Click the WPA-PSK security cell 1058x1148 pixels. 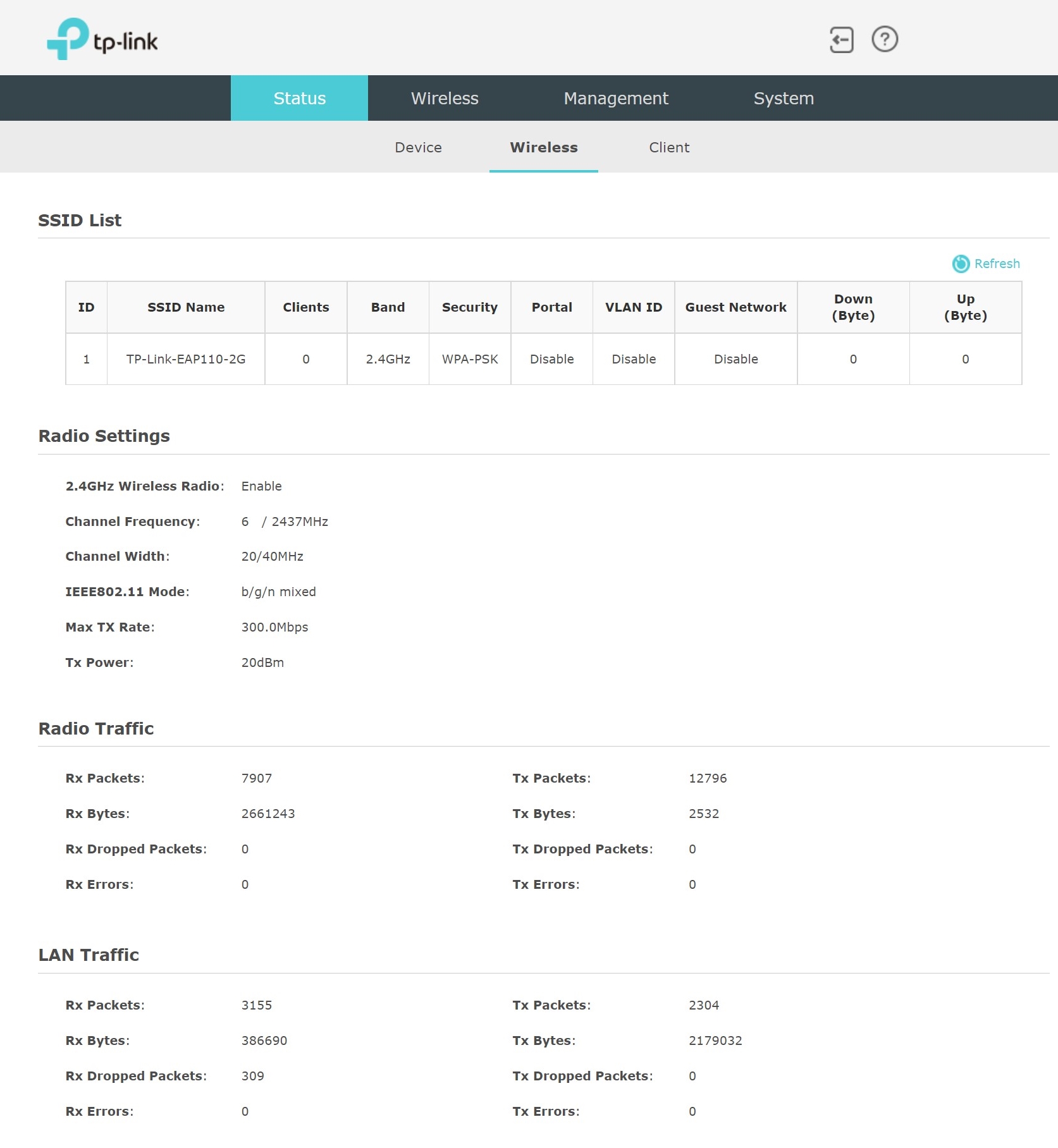tap(469, 359)
